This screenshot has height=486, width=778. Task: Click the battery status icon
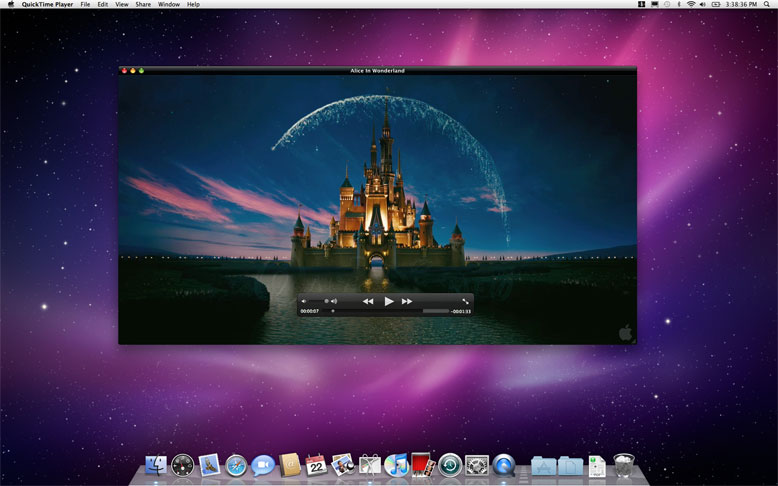pyautogui.click(x=716, y=4)
